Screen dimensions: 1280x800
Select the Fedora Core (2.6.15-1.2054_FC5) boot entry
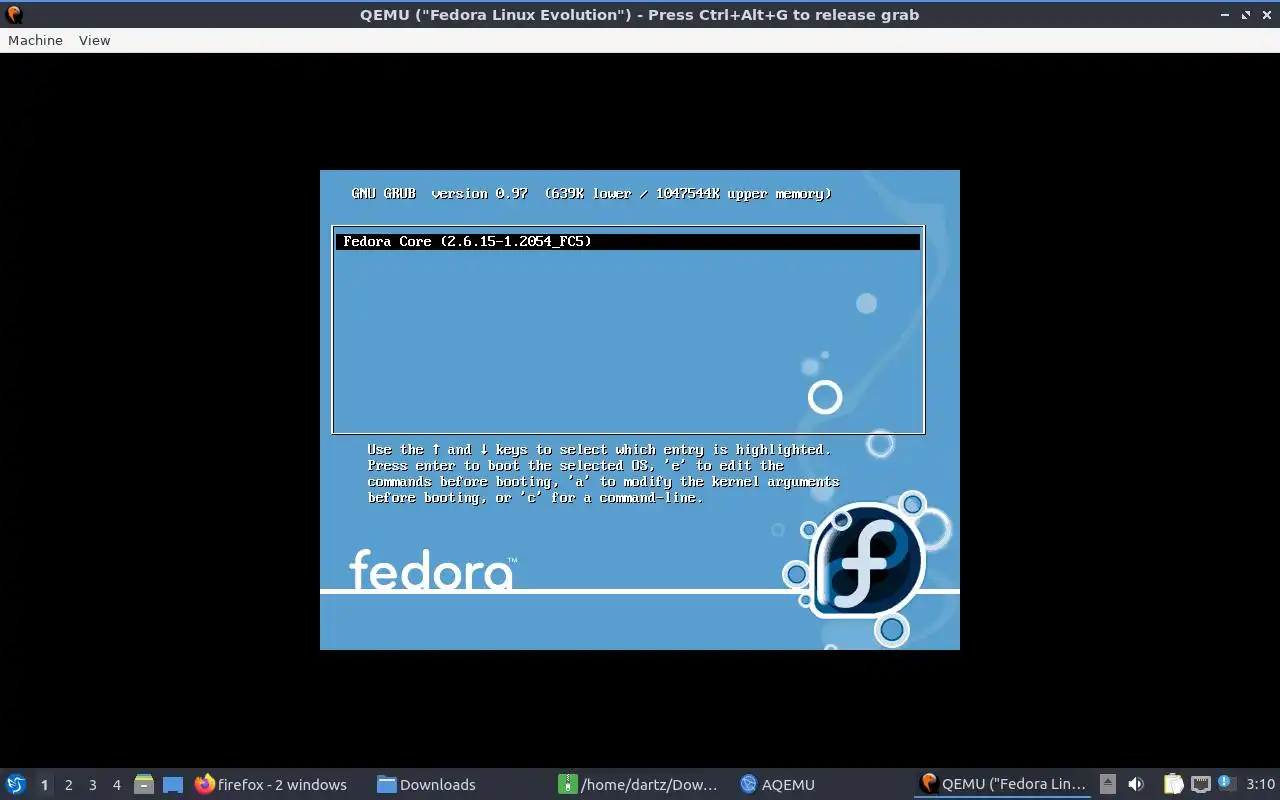tap(627, 241)
